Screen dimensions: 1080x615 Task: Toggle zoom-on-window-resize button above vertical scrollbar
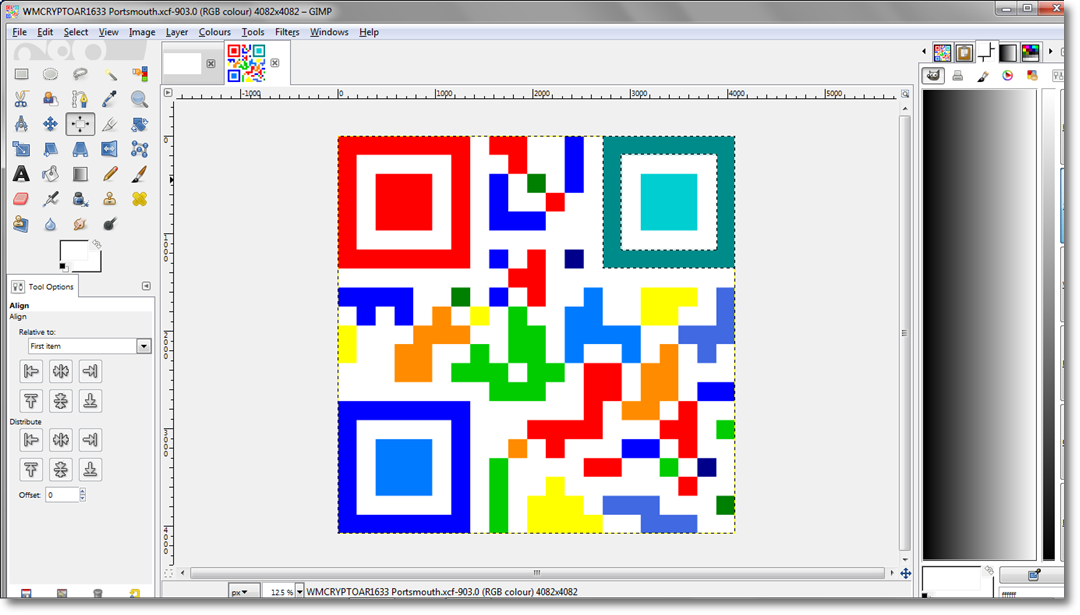point(905,94)
